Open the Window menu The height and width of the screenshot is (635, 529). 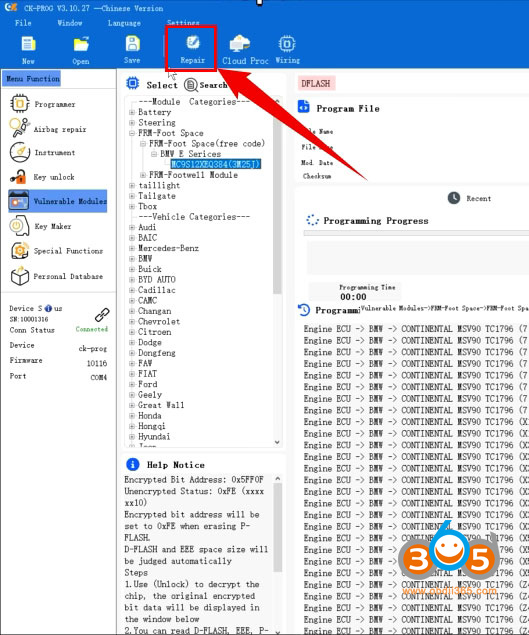[x=70, y=23]
